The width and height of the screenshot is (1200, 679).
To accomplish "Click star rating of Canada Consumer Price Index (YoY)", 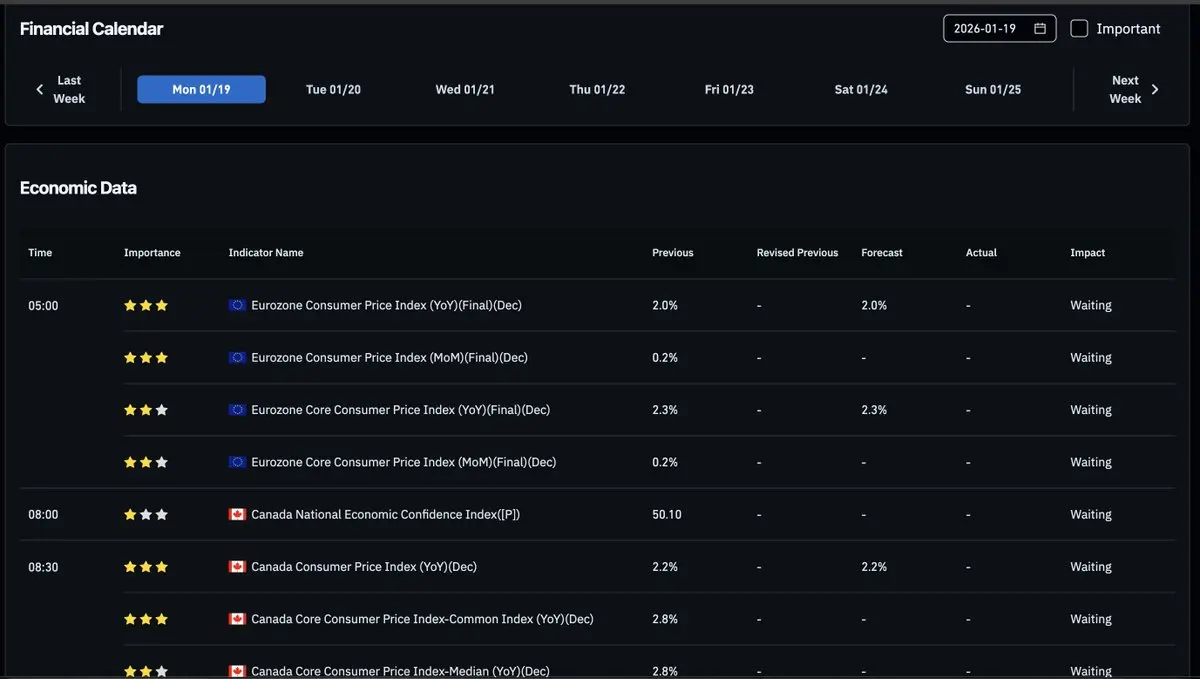I will pos(146,566).
